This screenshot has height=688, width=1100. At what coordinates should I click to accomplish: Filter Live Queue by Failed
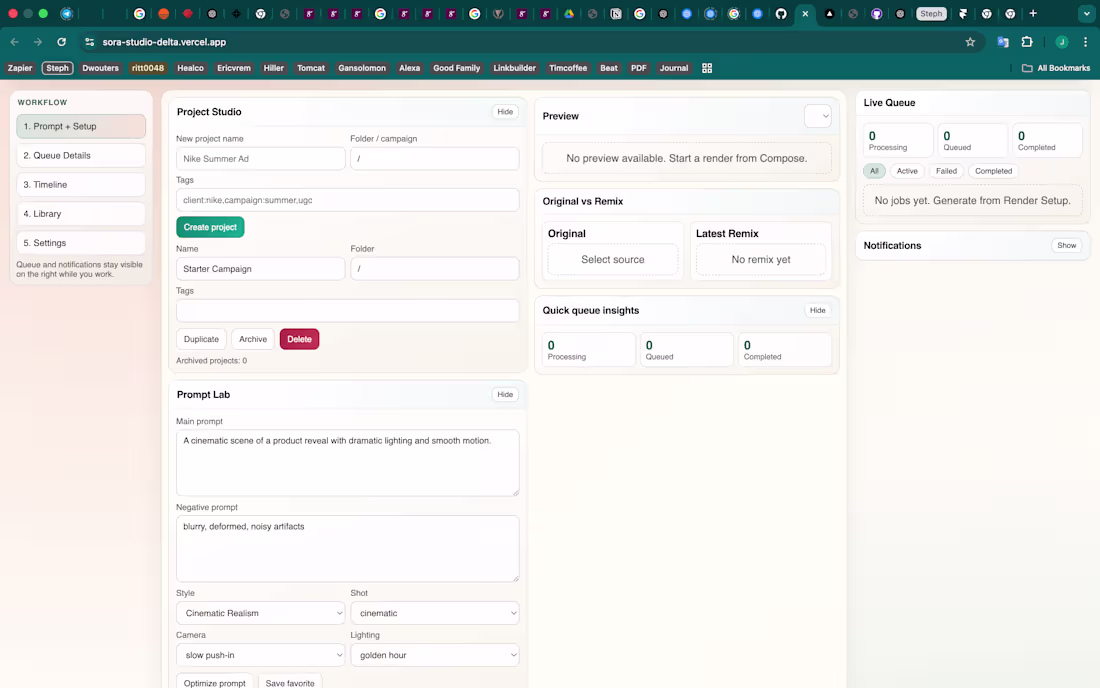pos(946,171)
